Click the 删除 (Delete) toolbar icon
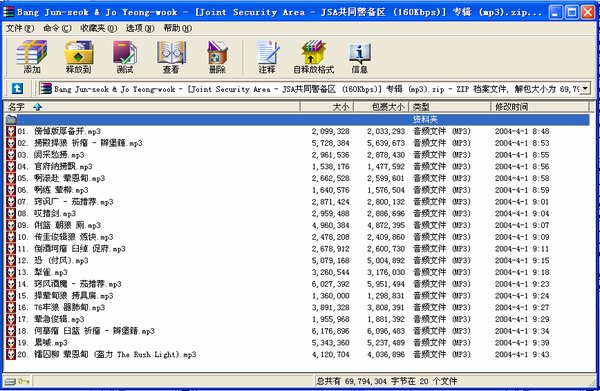This screenshot has height=391, width=600. click(217, 57)
